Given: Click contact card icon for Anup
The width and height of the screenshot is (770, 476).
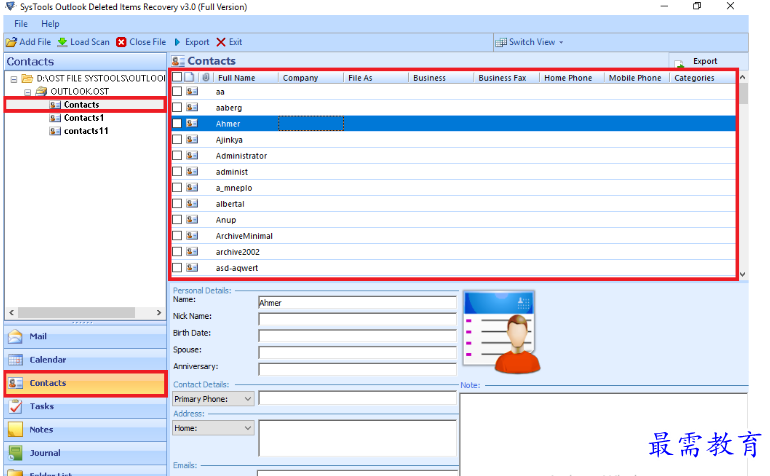Looking at the screenshot, I should (x=192, y=220).
